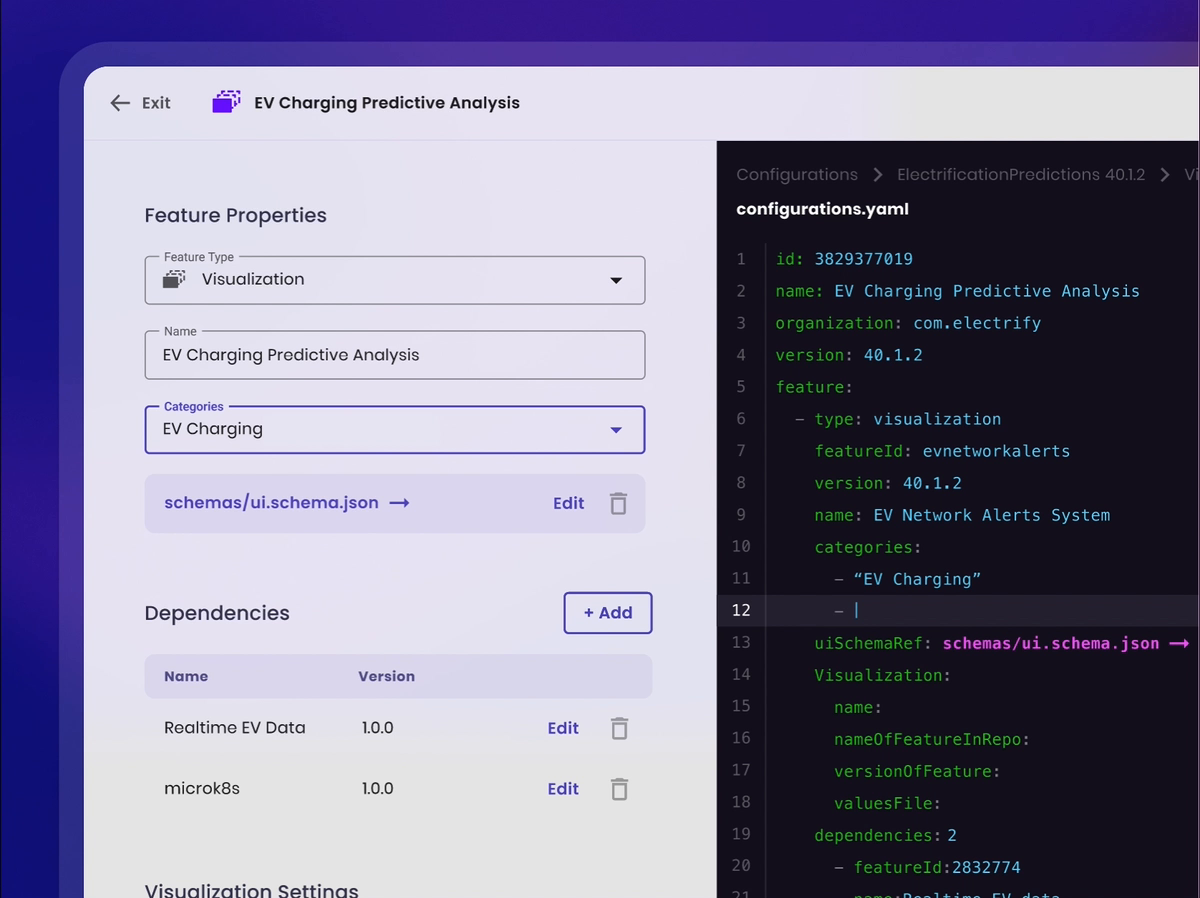
Task: Click the Realtime EV Data row name
Action: pyautogui.click(x=235, y=728)
